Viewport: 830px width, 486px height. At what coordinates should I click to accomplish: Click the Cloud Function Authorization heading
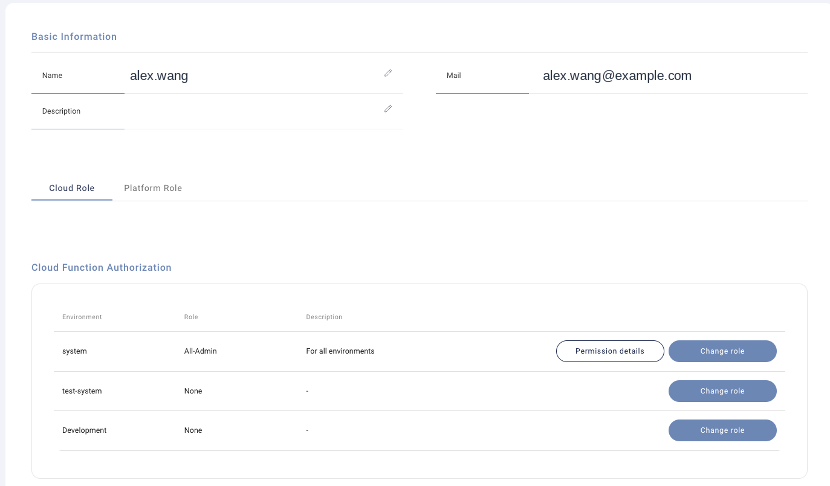pos(101,267)
